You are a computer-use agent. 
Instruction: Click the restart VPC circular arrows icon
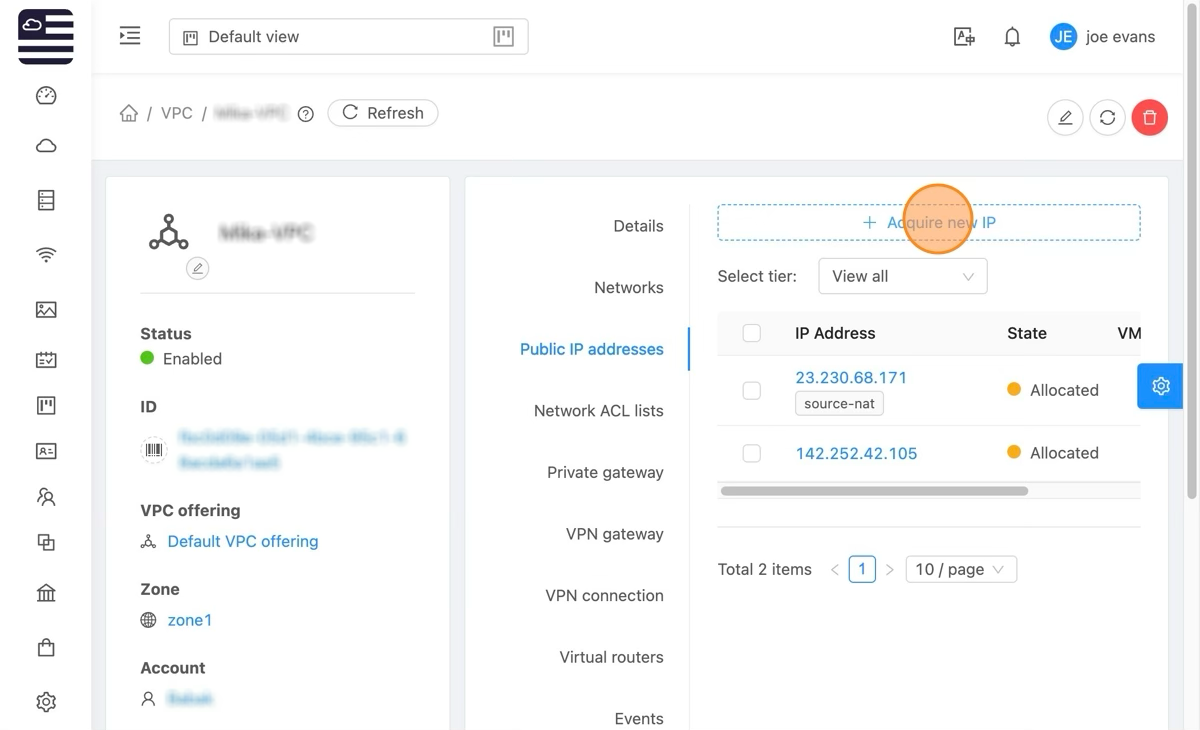pos(1107,118)
